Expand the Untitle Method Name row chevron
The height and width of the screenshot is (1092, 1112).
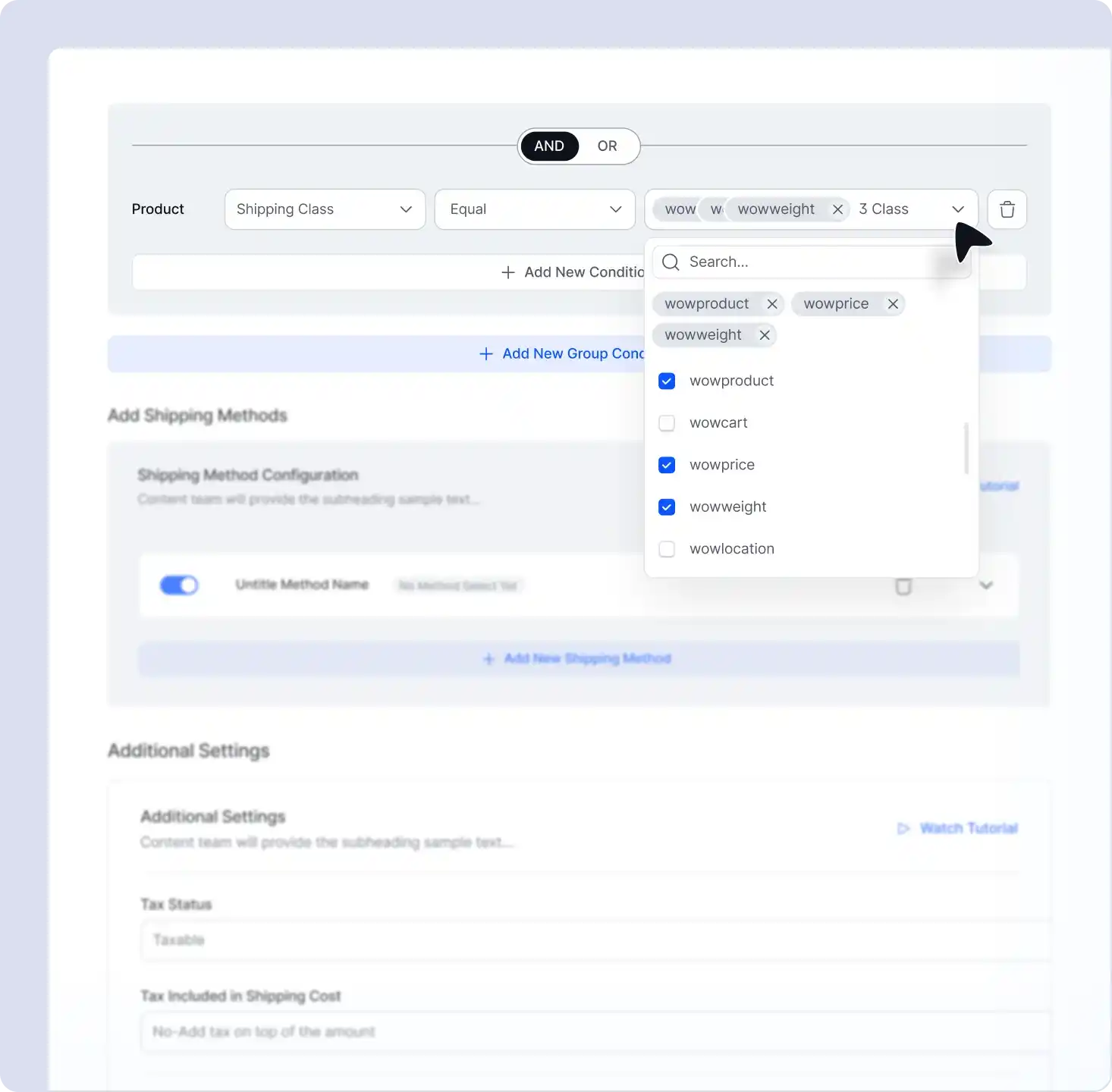985,585
